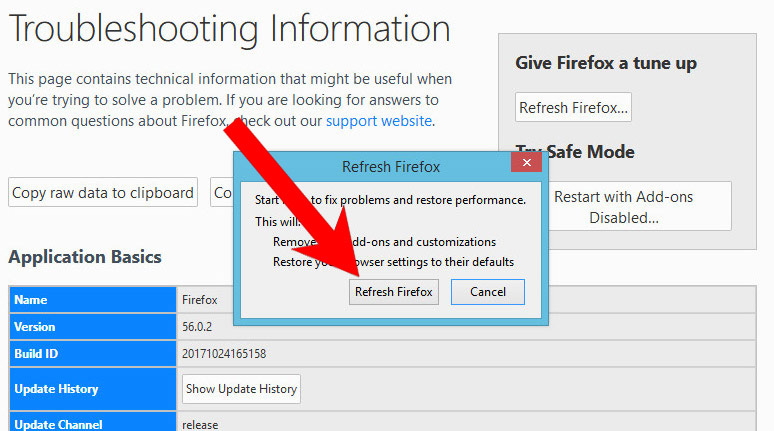Open the support website link
The height and width of the screenshot is (431, 774).
tap(379, 121)
